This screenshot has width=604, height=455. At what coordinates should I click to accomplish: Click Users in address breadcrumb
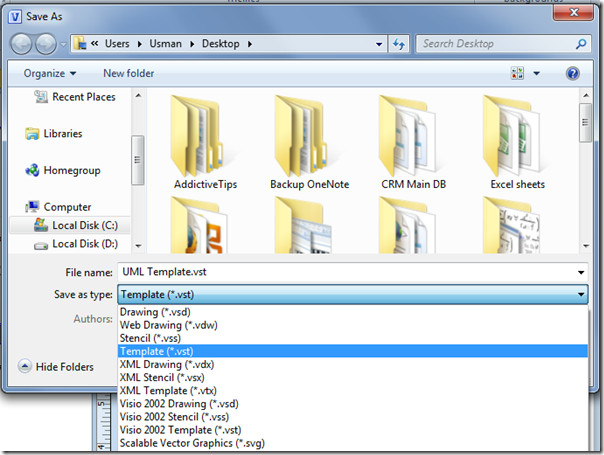coord(117,44)
